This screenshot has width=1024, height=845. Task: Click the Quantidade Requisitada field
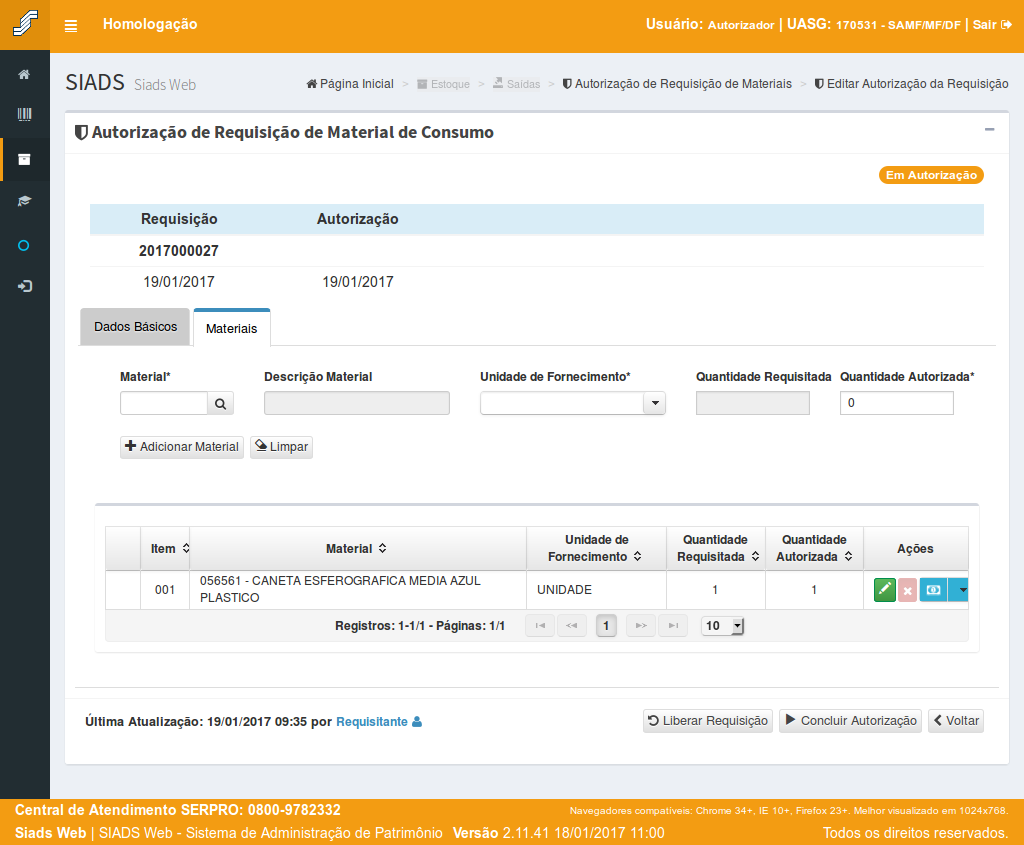tap(753, 403)
